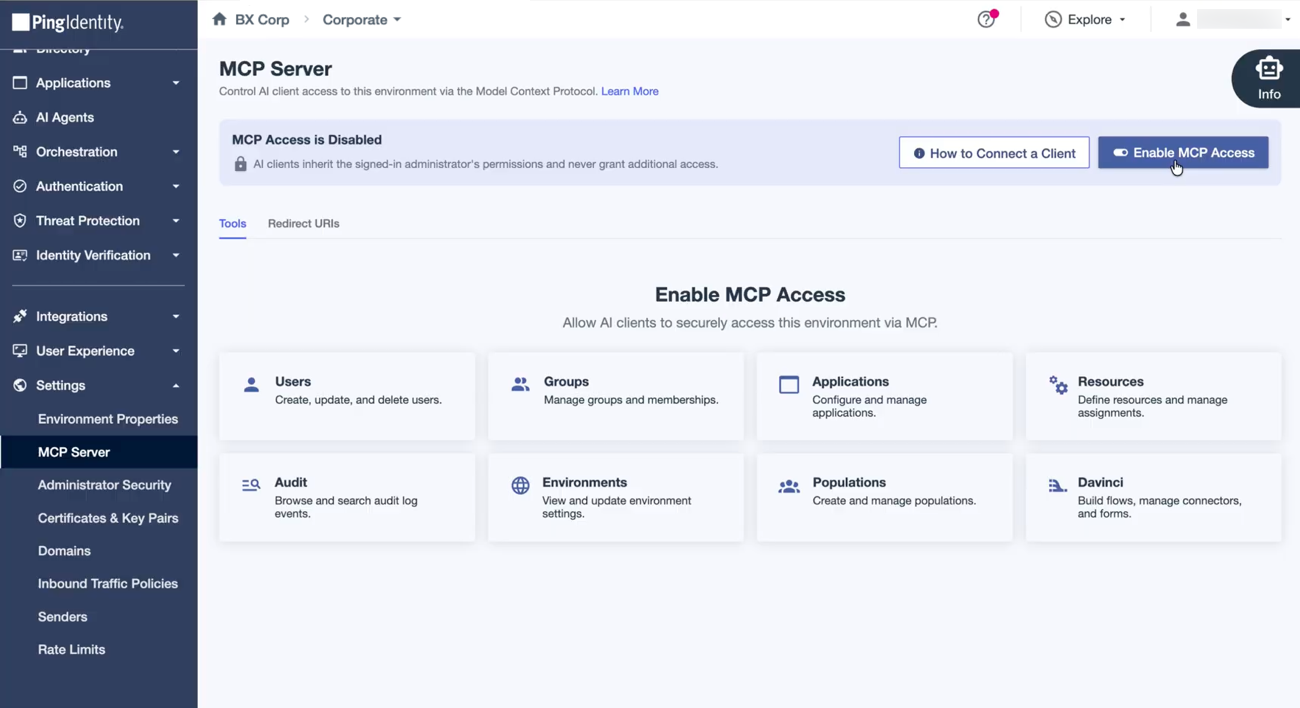The width and height of the screenshot is (1300, 708).
Task: Expand the Applications menu arrow
Action: click(176, 83)
